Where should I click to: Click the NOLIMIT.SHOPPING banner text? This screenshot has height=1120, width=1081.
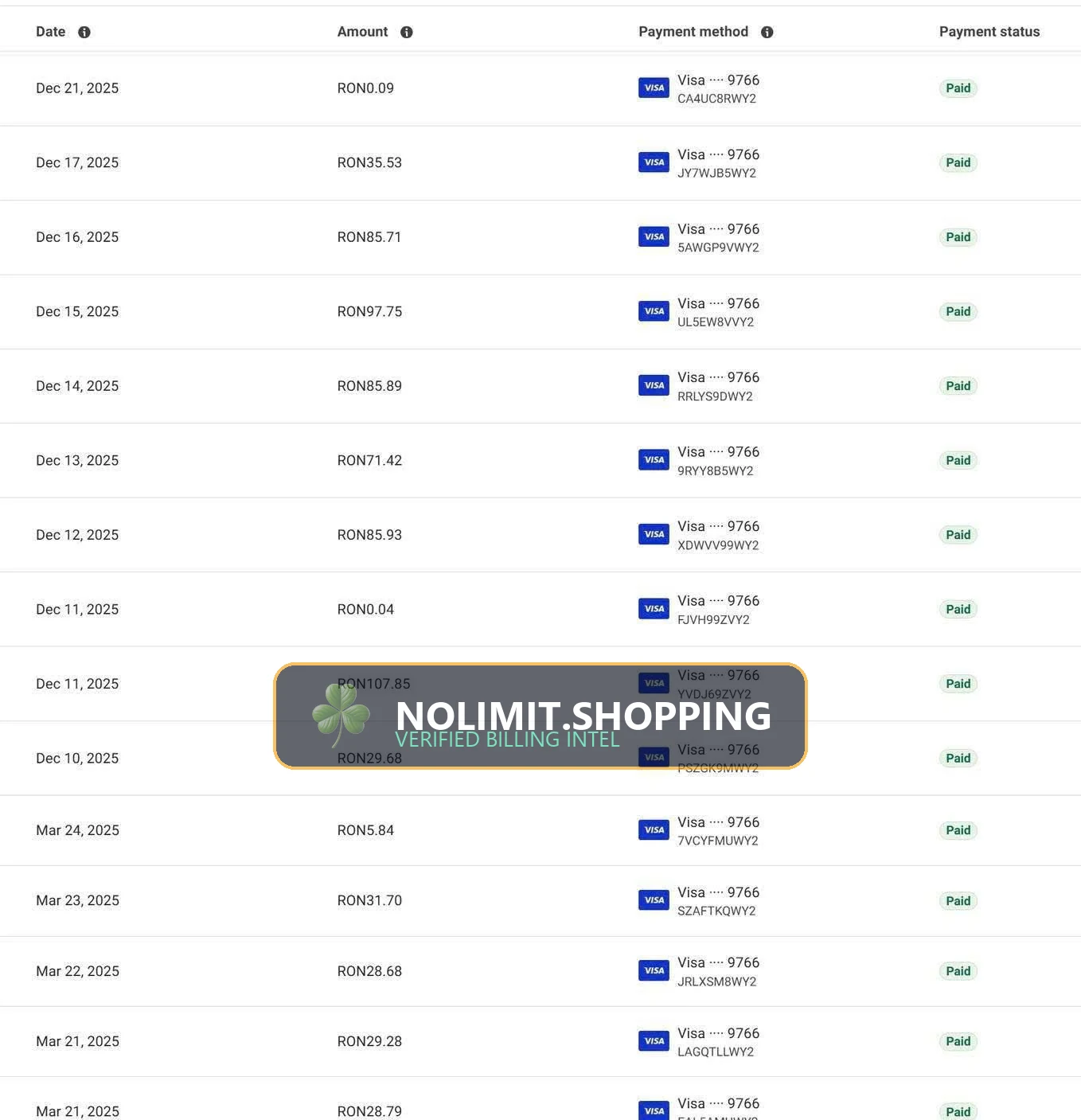coord(583,716)
